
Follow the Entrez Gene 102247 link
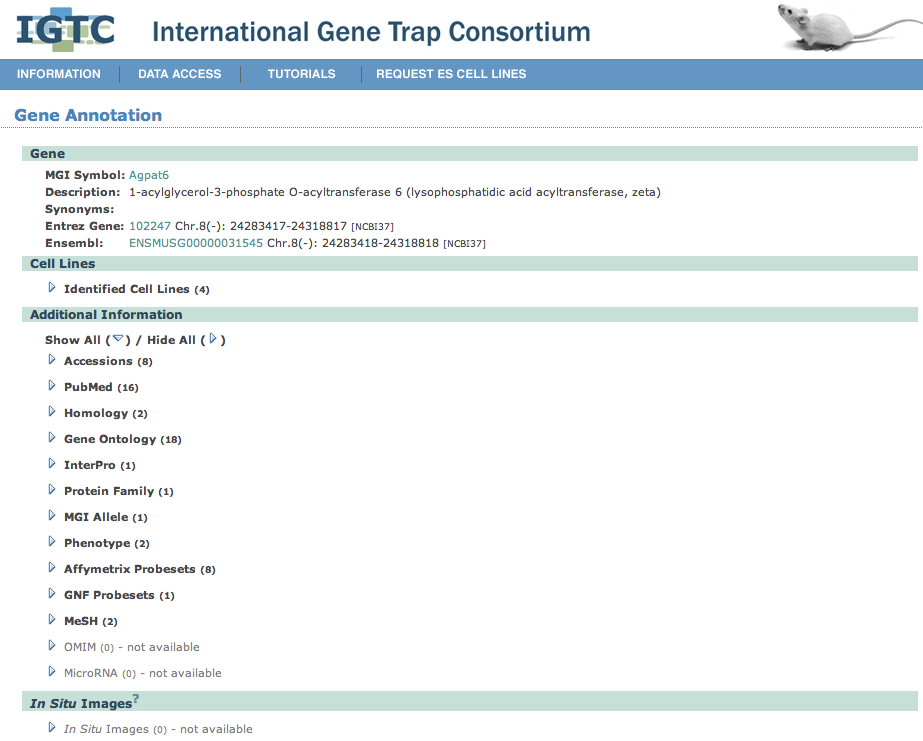click(150, 226)
